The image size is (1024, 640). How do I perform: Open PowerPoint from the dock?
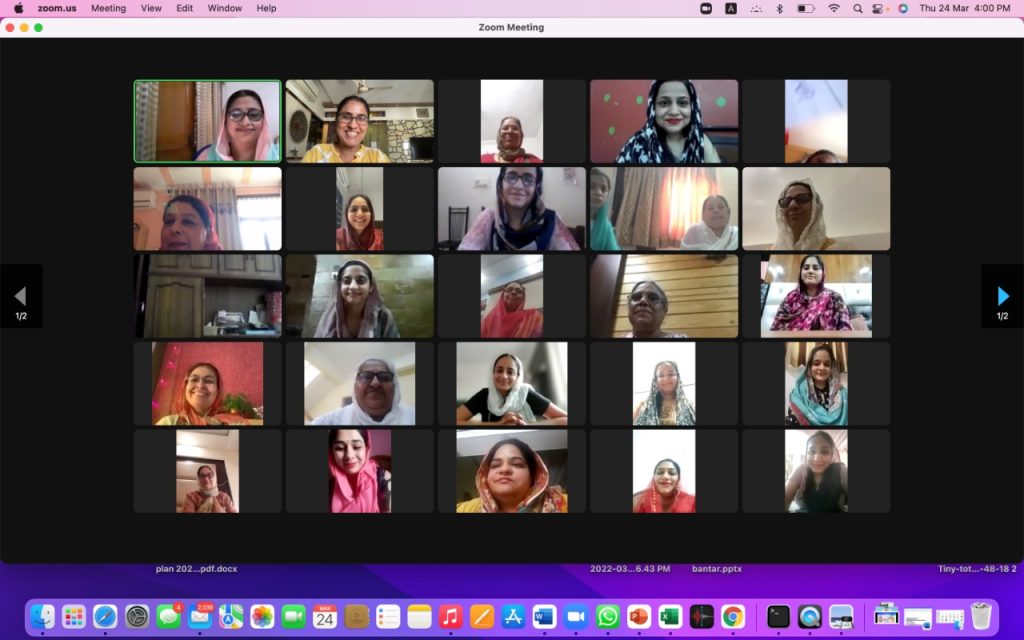click(639, 617)
